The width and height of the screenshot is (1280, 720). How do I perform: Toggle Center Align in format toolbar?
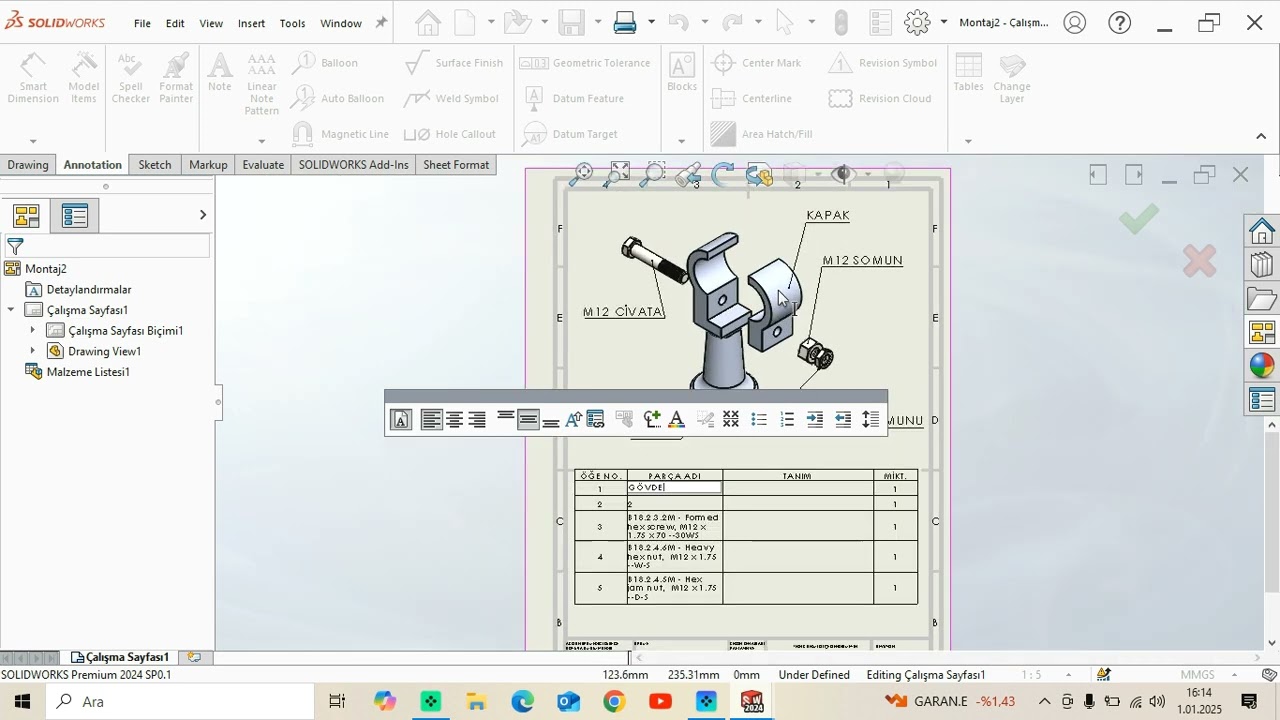454,420
